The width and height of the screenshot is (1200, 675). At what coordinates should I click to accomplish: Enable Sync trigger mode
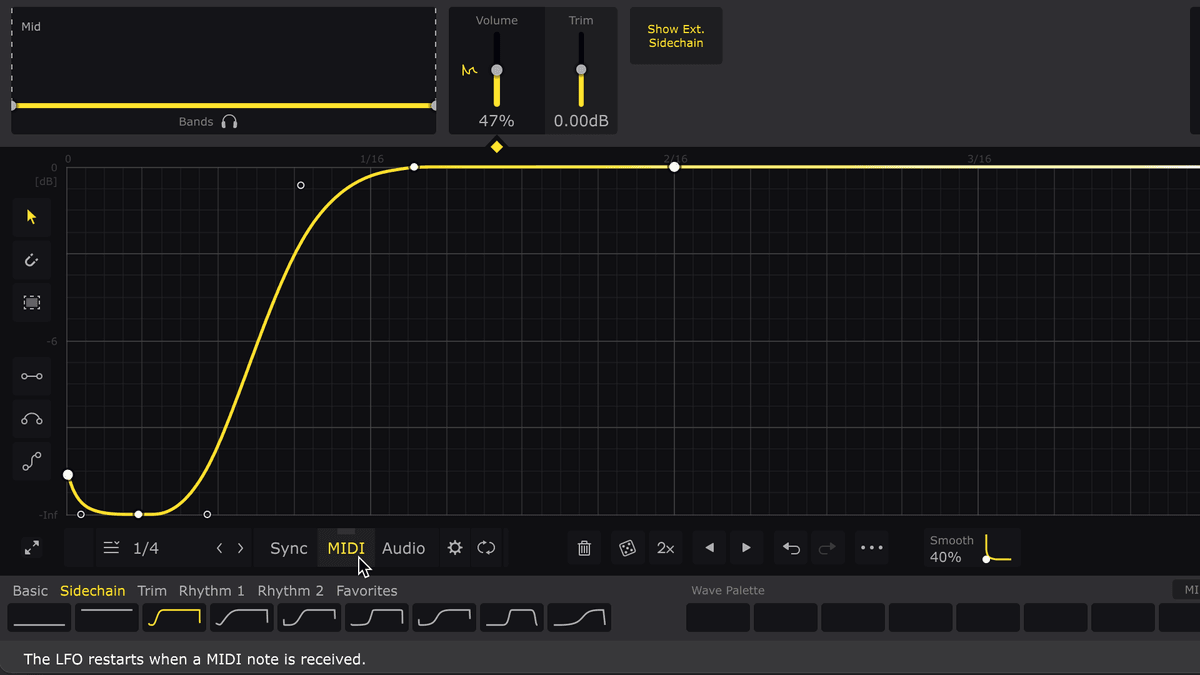coord(289,548)
